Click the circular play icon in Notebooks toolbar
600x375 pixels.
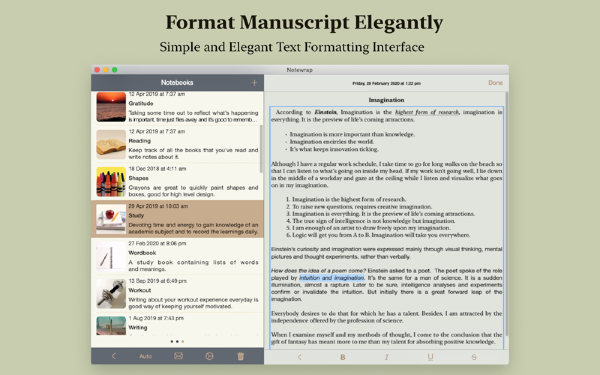coord(209,356)
